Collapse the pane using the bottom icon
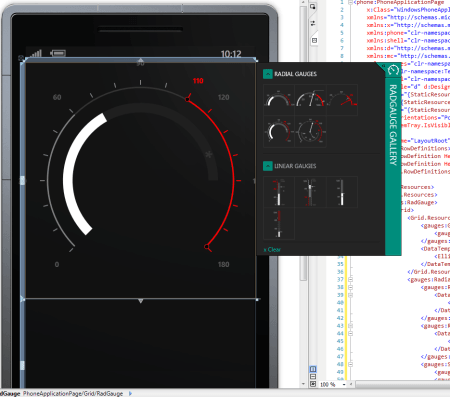 pos(313,384)
